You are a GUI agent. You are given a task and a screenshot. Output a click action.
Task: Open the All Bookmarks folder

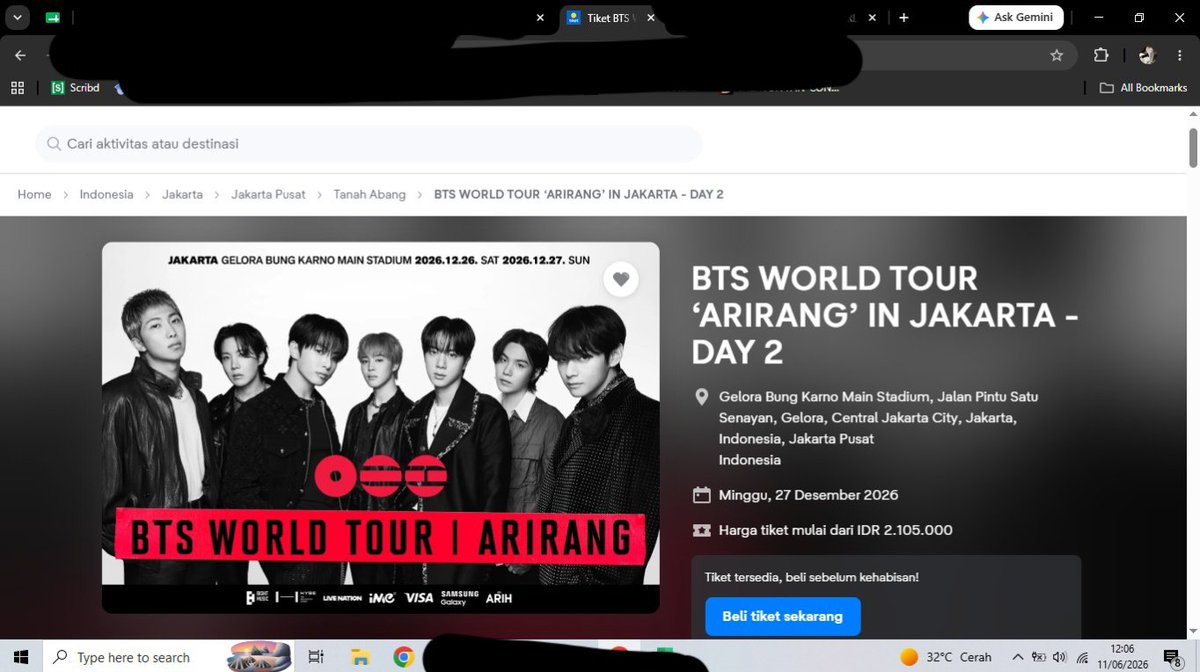pyautogui.click(x=1143, y=88)
